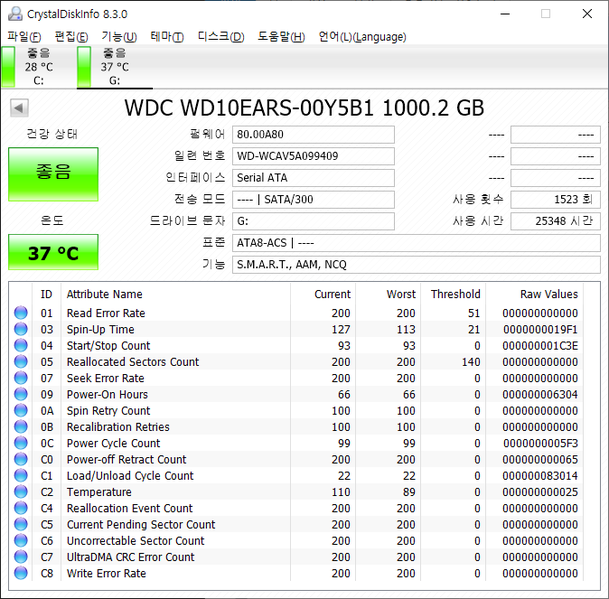Click the drive letter field G:
This screenshot has width=609, height=599.
[313, 221]
